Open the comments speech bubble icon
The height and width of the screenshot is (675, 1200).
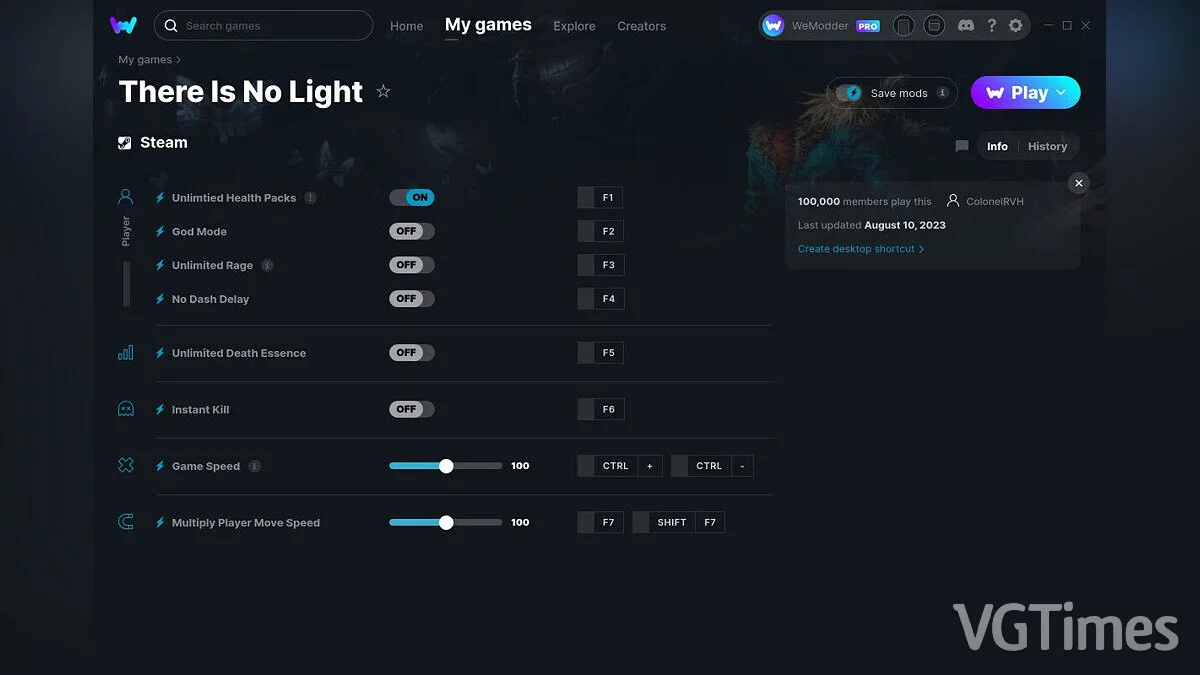962,146
